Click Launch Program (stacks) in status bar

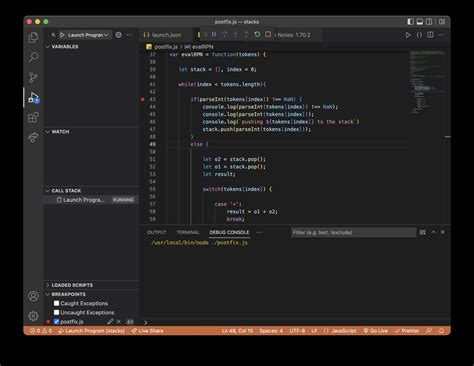click(91, 331)
